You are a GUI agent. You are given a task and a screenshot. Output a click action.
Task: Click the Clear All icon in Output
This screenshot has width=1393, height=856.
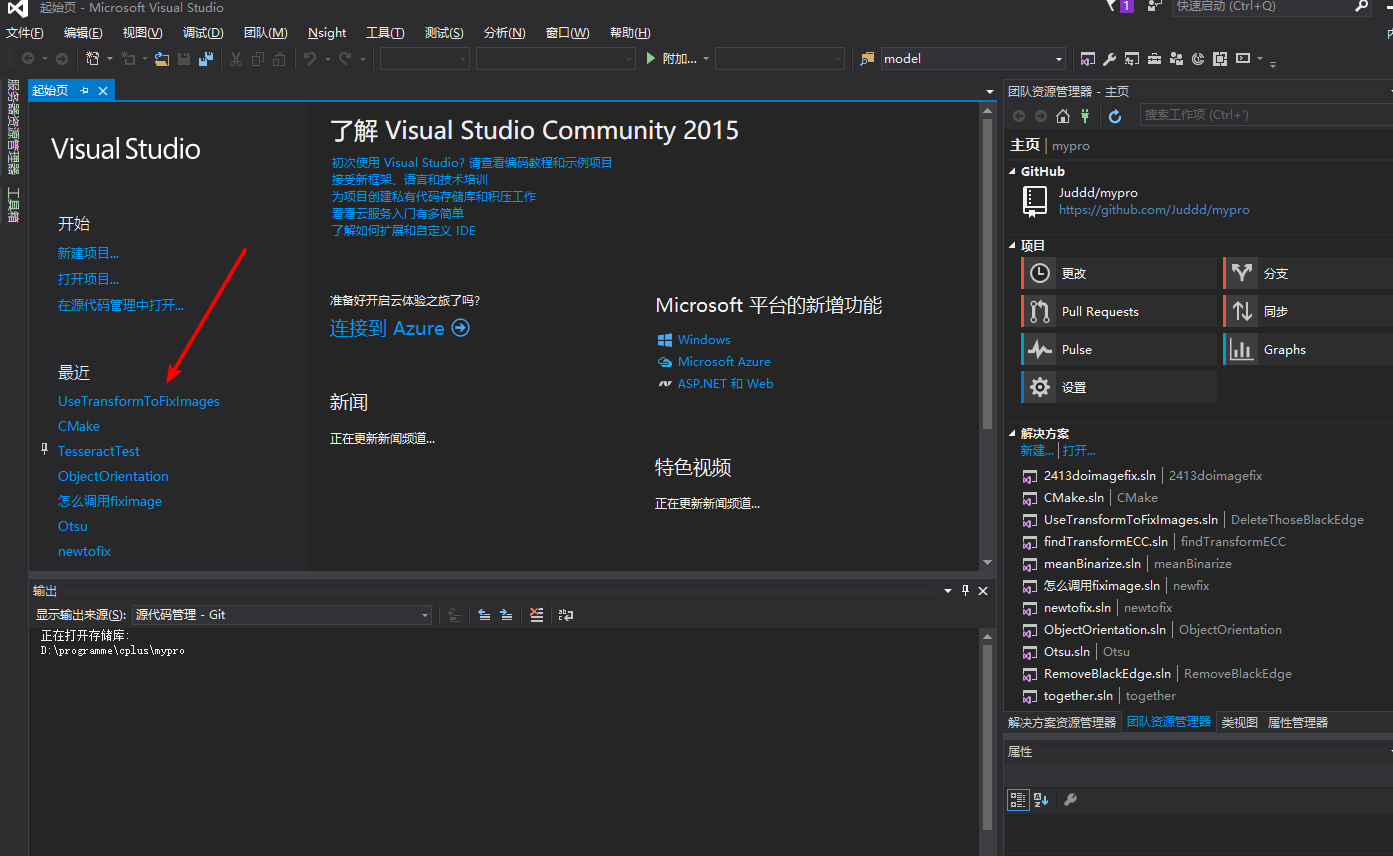pyautogui.click(x=536, y=615)
